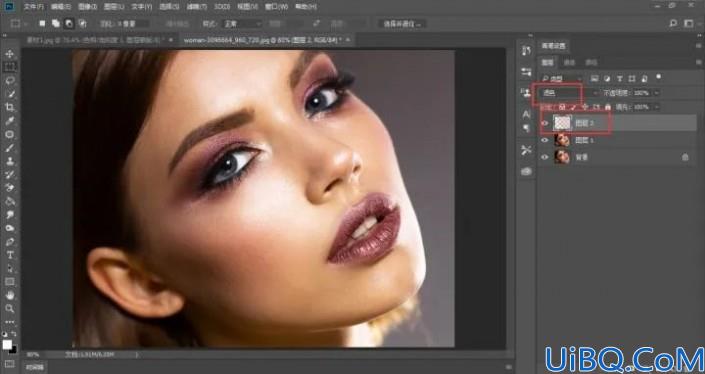Viewport: 705px width, 374px height.
Task: Open the layer blend mode dropdown
Action: click(569, 93)
